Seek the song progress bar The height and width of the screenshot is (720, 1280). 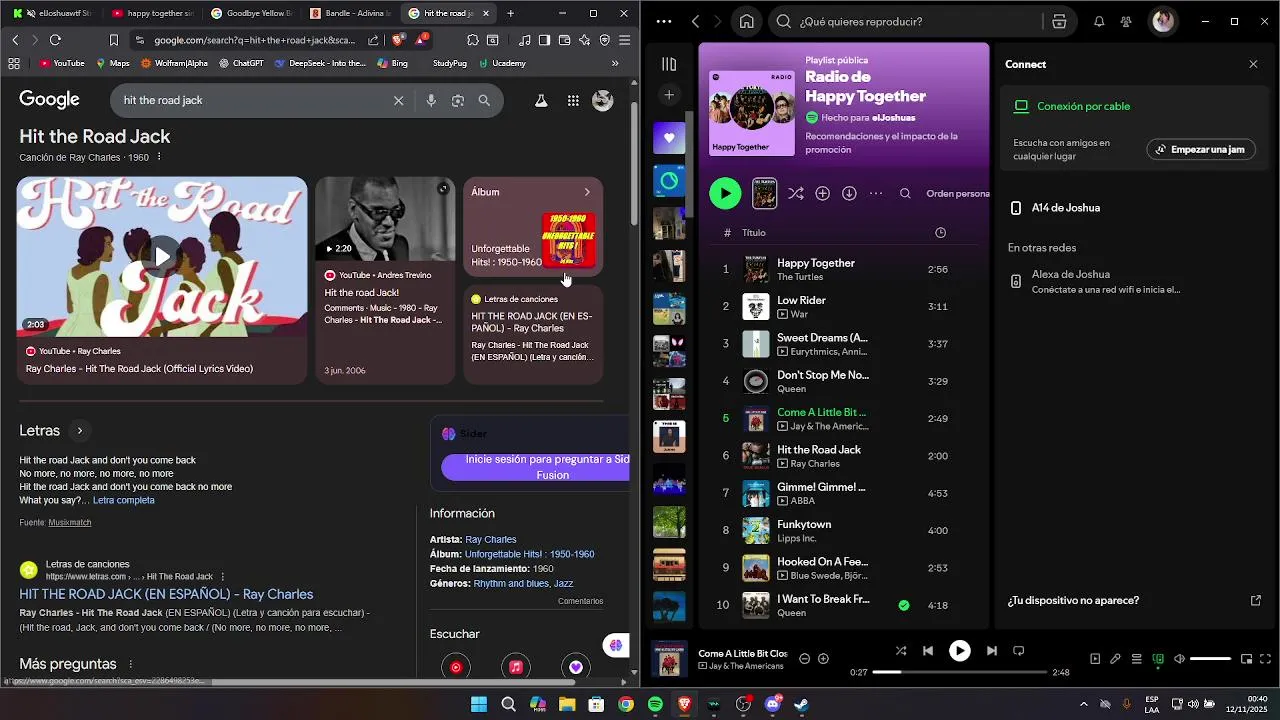tap(959, 672)
